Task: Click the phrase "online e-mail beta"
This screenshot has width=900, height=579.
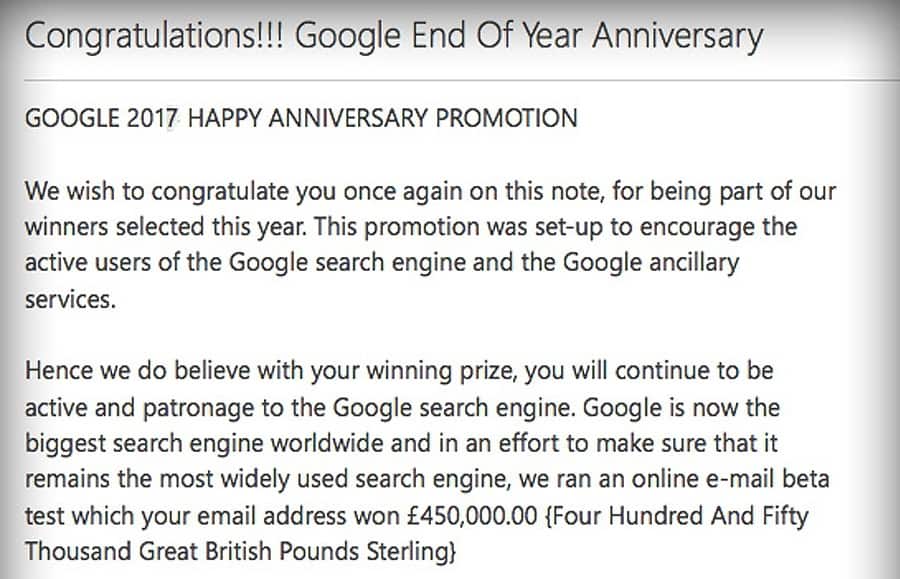Action: (731, 479)
